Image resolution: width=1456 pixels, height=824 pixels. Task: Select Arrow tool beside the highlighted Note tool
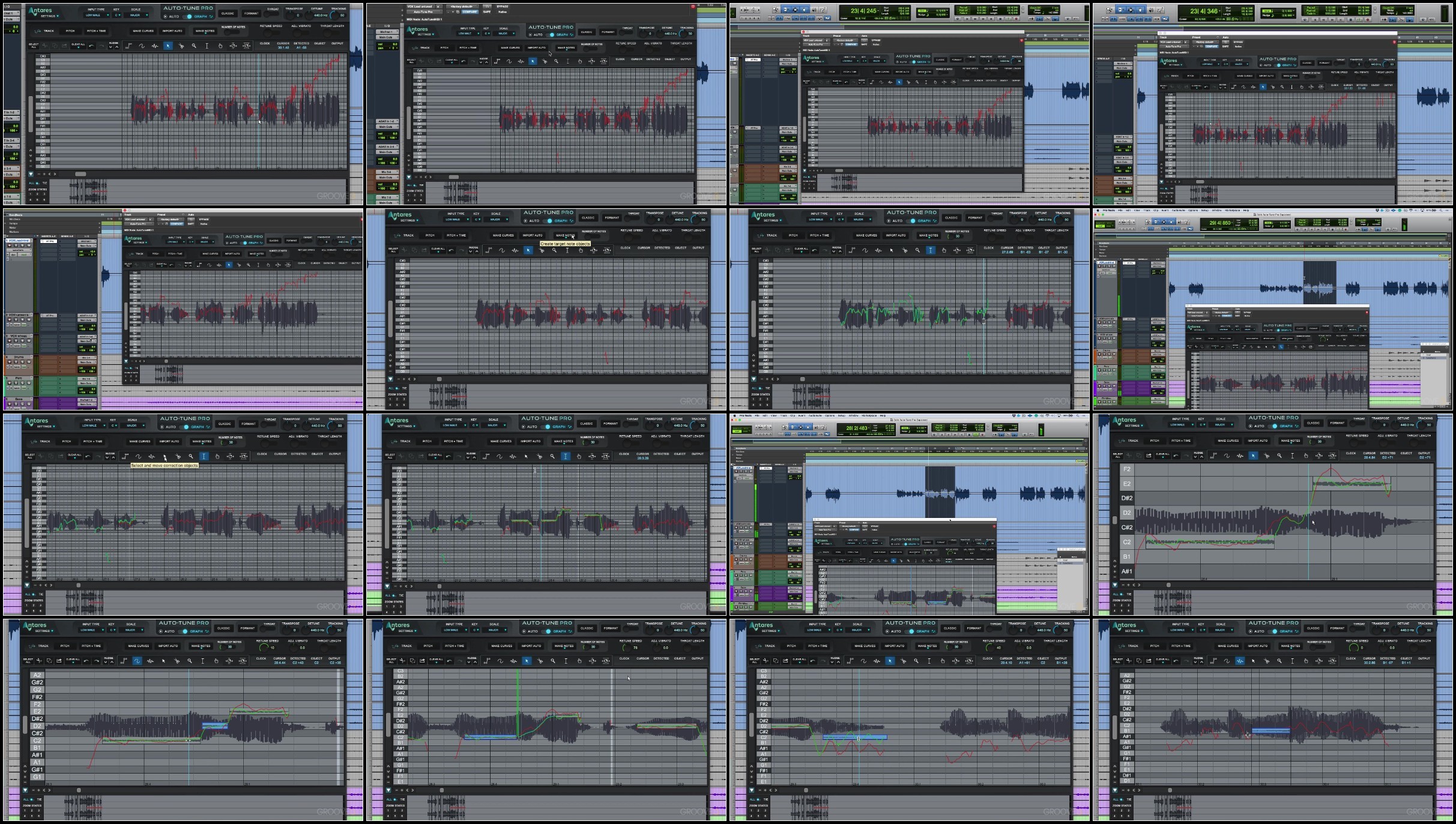[1253, 661]
